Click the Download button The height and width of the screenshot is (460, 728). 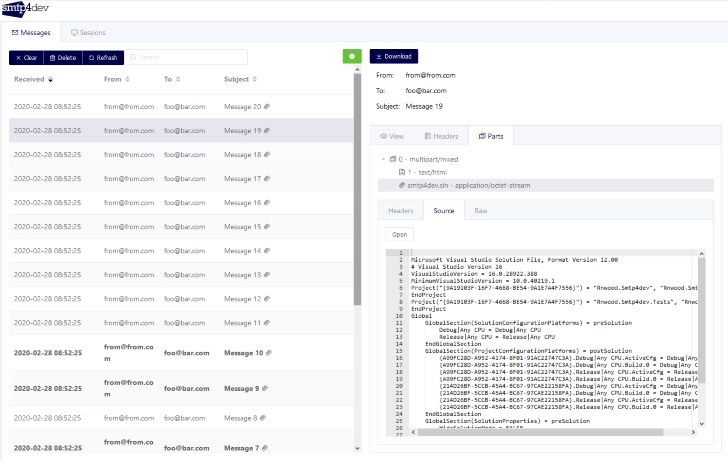394,56
